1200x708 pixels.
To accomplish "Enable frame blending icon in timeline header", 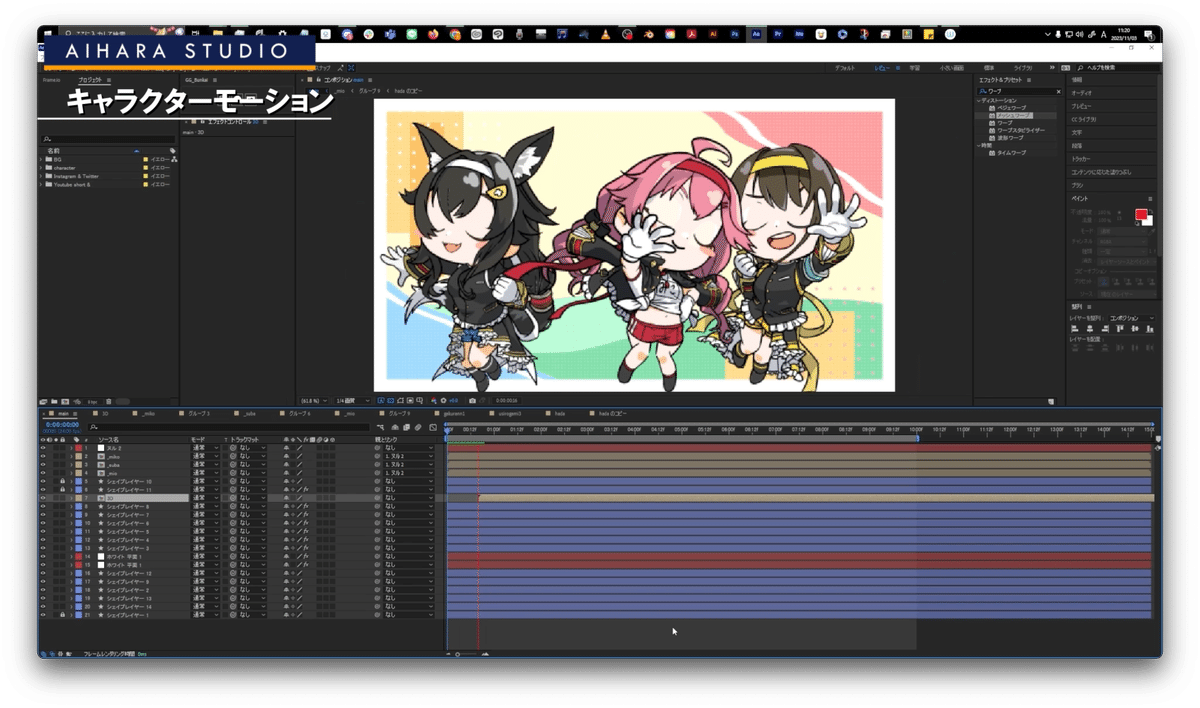I will pos(407,427).
